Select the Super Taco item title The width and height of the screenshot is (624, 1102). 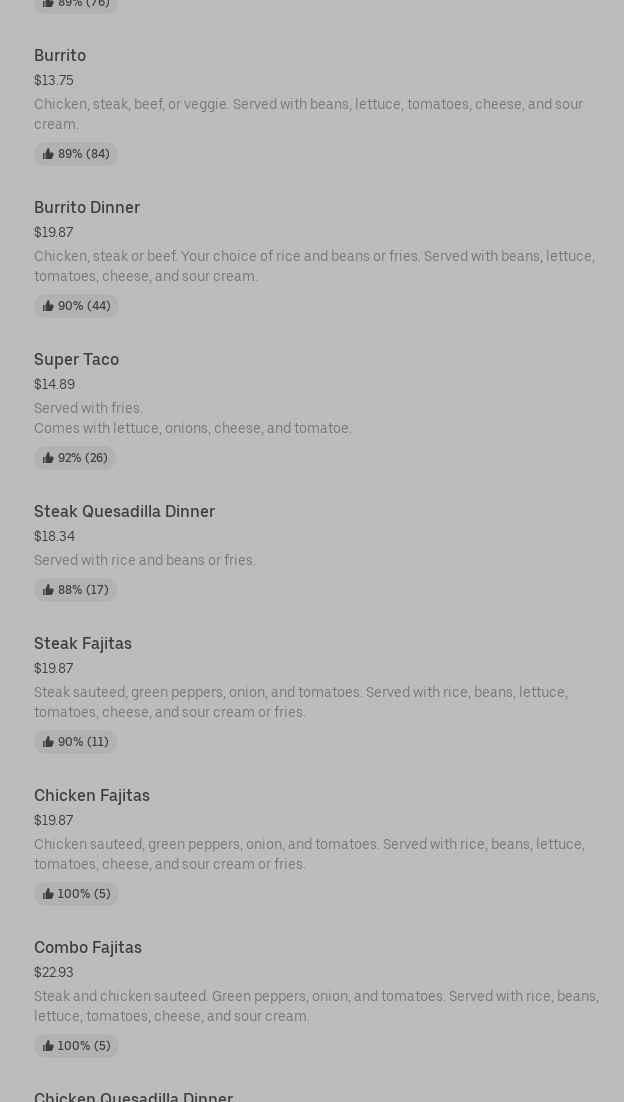click(76, 360)
